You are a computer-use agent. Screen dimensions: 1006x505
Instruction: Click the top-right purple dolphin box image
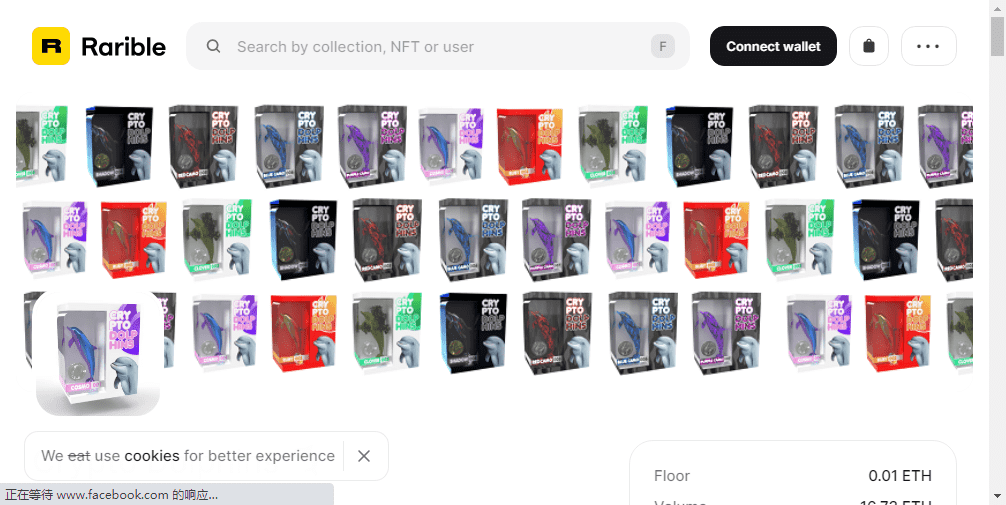coord(944,143)
